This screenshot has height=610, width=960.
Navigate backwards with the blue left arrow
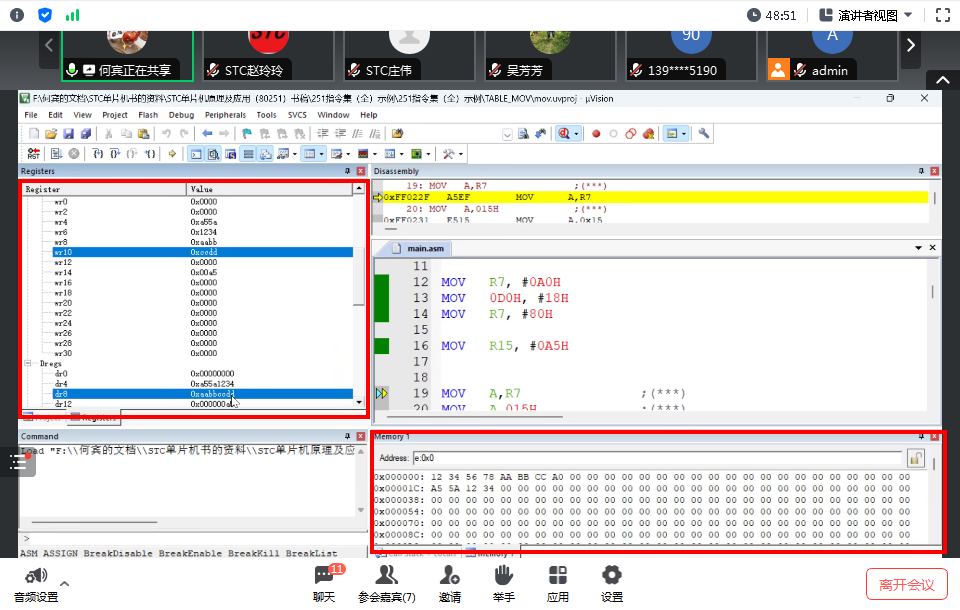pos(207,134)
